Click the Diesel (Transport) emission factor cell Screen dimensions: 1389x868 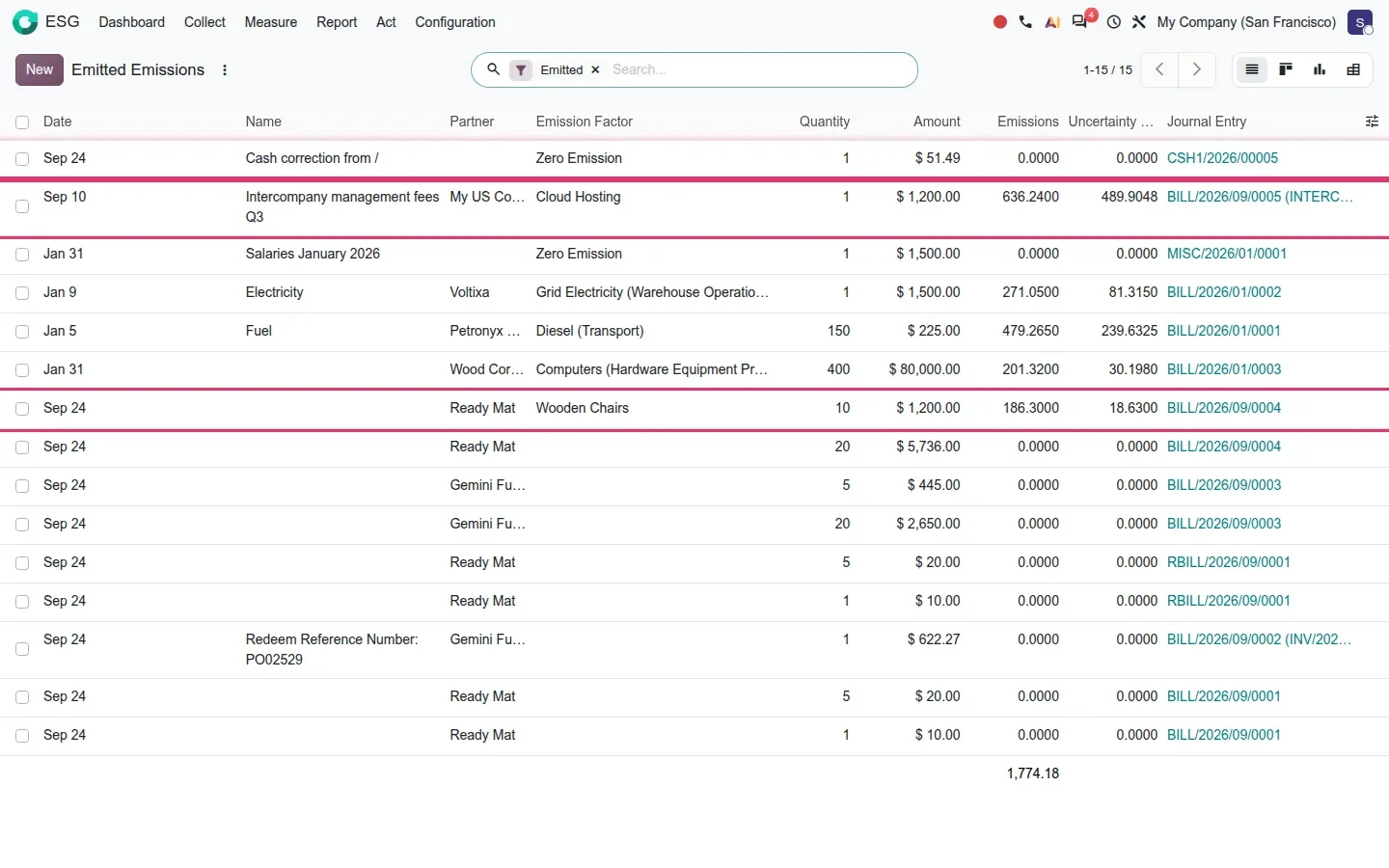point(589,331)
